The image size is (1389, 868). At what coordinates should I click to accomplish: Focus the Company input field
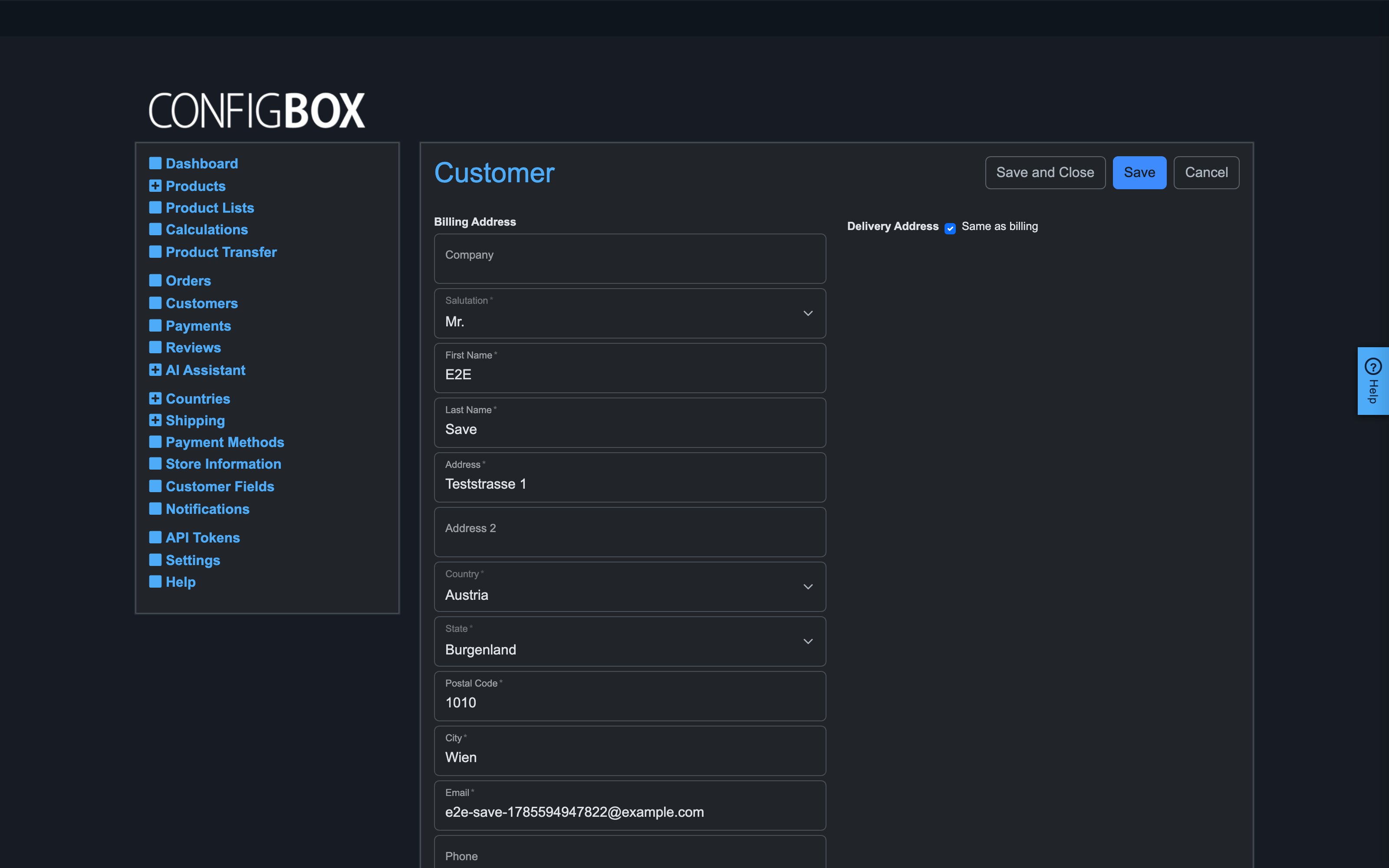(630, 258)
